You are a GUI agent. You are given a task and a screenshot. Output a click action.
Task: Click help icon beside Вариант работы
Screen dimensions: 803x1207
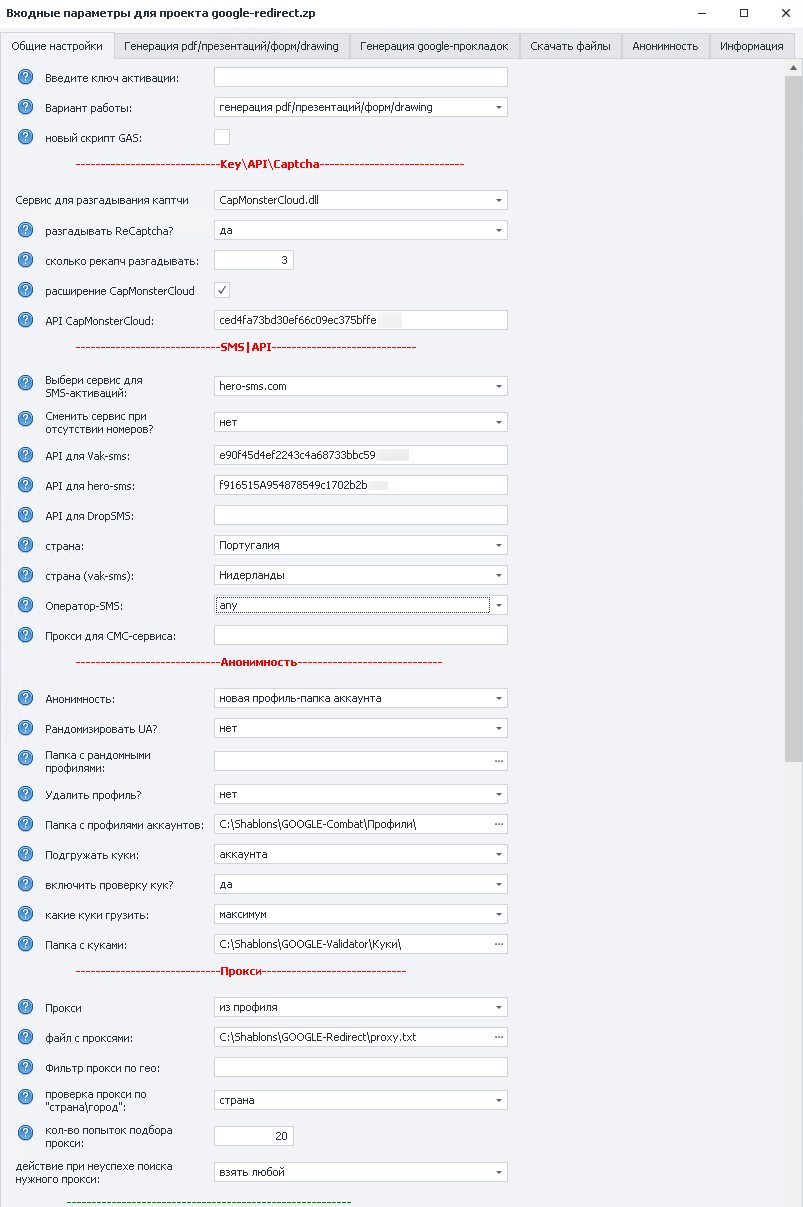pos(26,107)
